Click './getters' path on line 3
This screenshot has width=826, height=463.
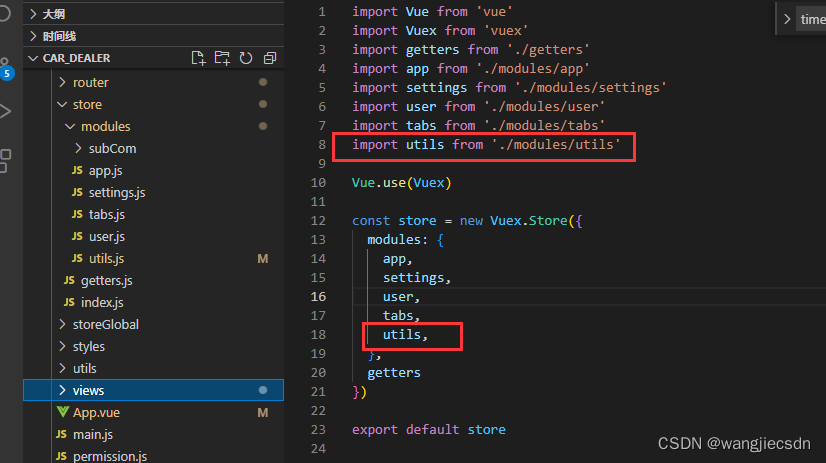pos(548,50)
